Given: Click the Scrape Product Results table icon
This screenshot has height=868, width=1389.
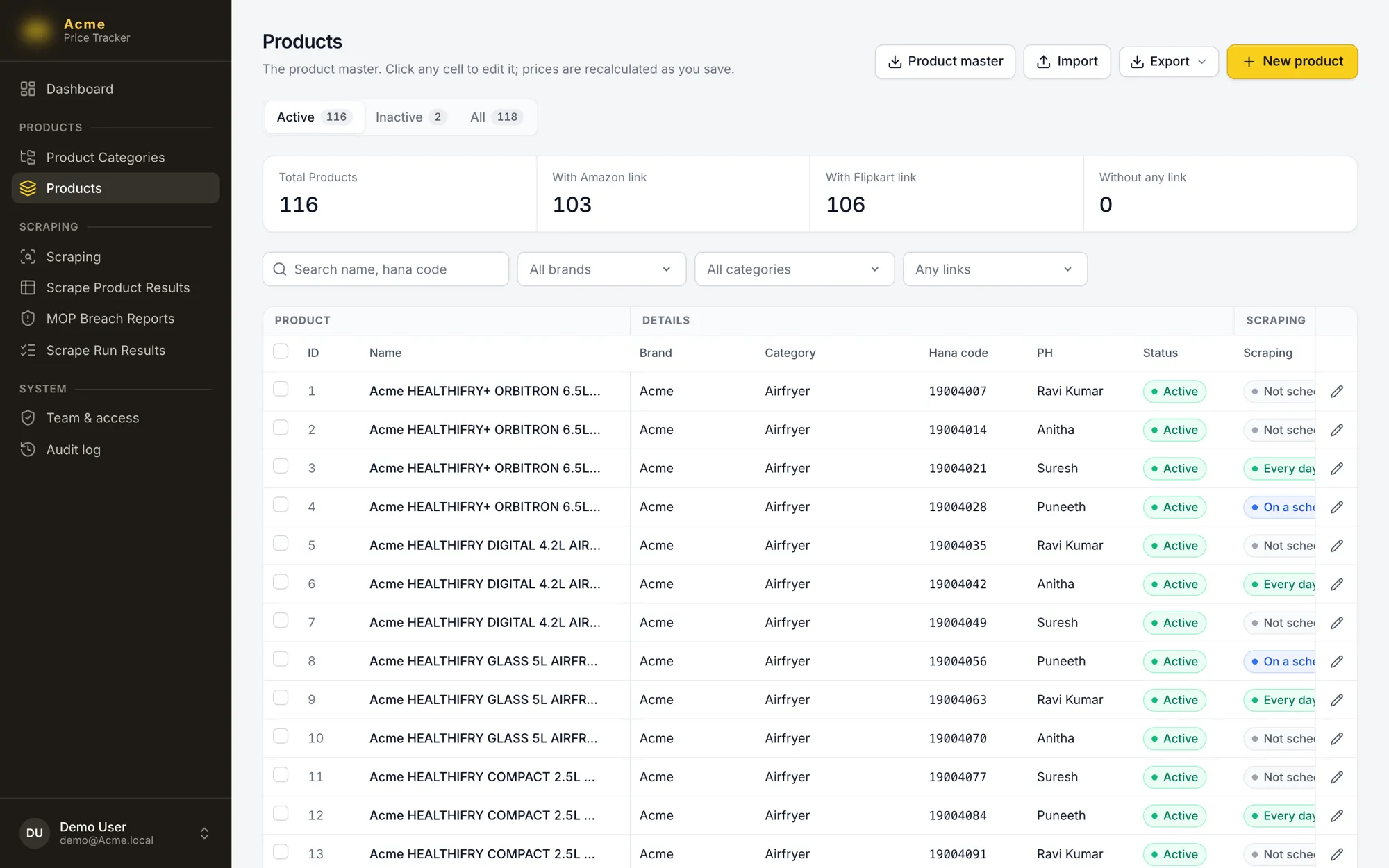Looking at the screenshot, I should point(28,287).
